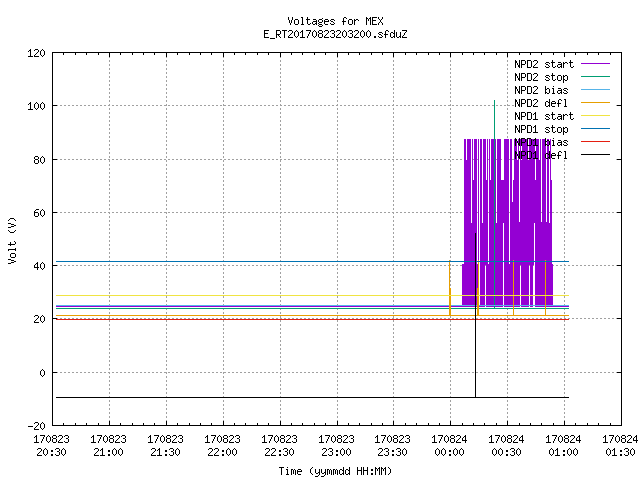Click the y-axis tick value 60
640x480 pixels.
[x=39, y=213]
